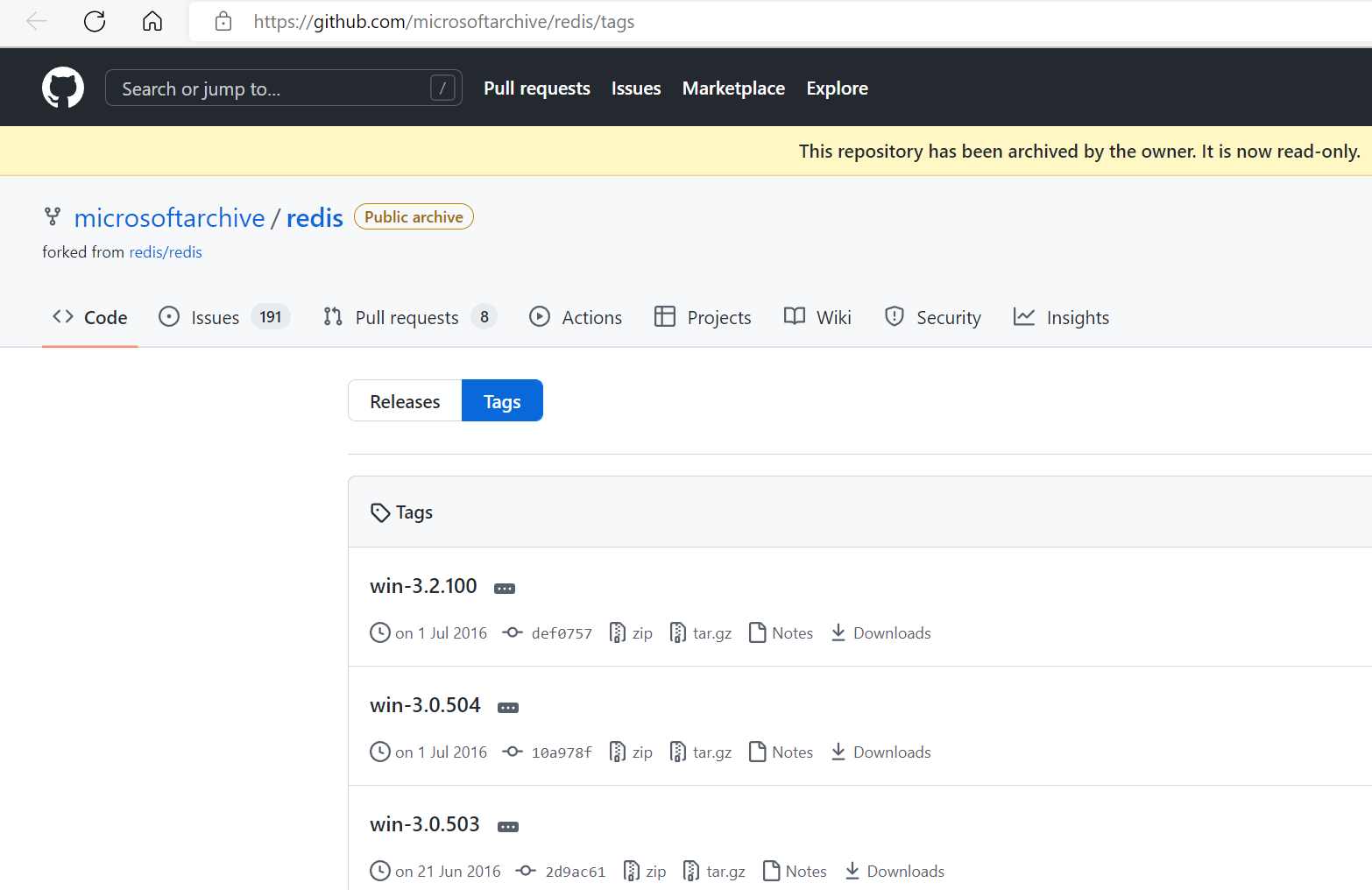Click the 'Public archive' badge

point(414,216)
